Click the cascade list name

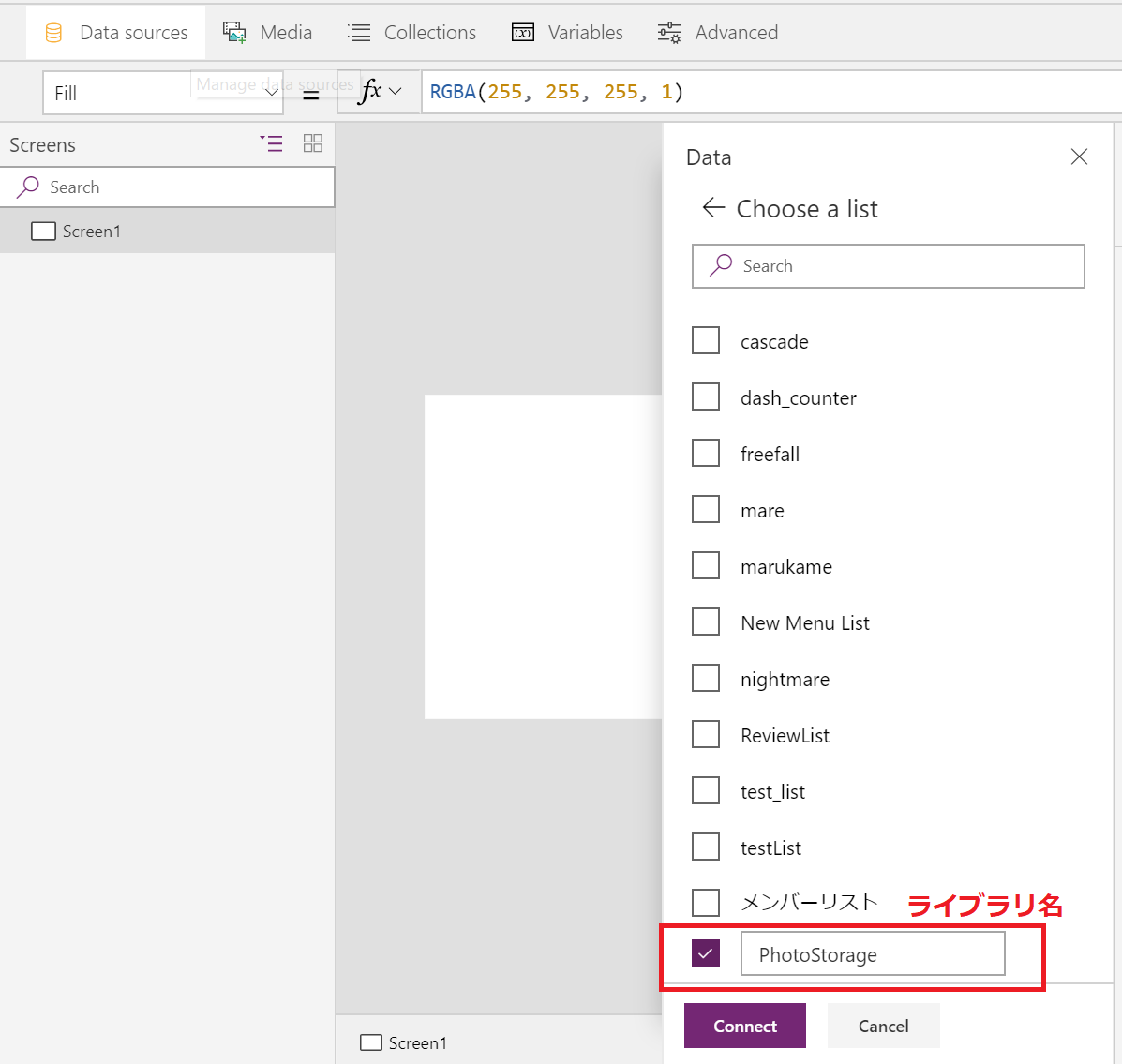click(774, 342)
